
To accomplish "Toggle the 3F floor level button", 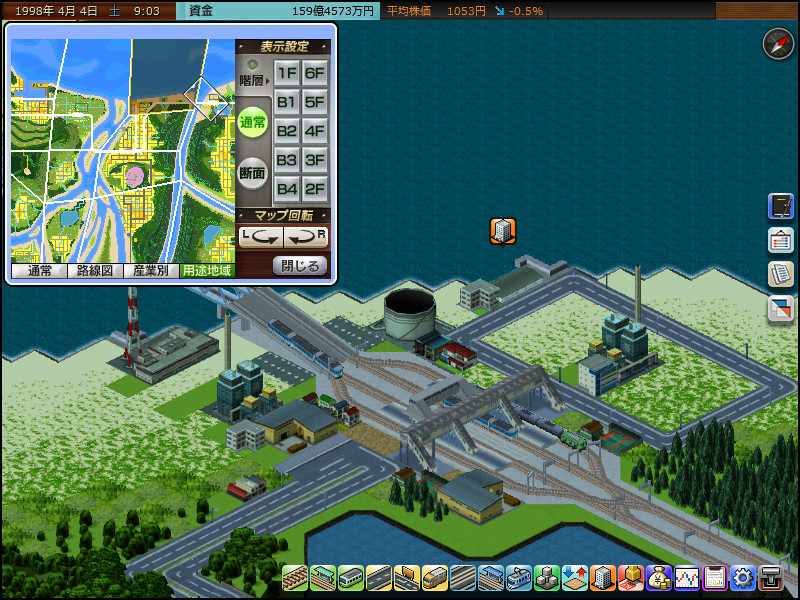I will tap(315, 160).
